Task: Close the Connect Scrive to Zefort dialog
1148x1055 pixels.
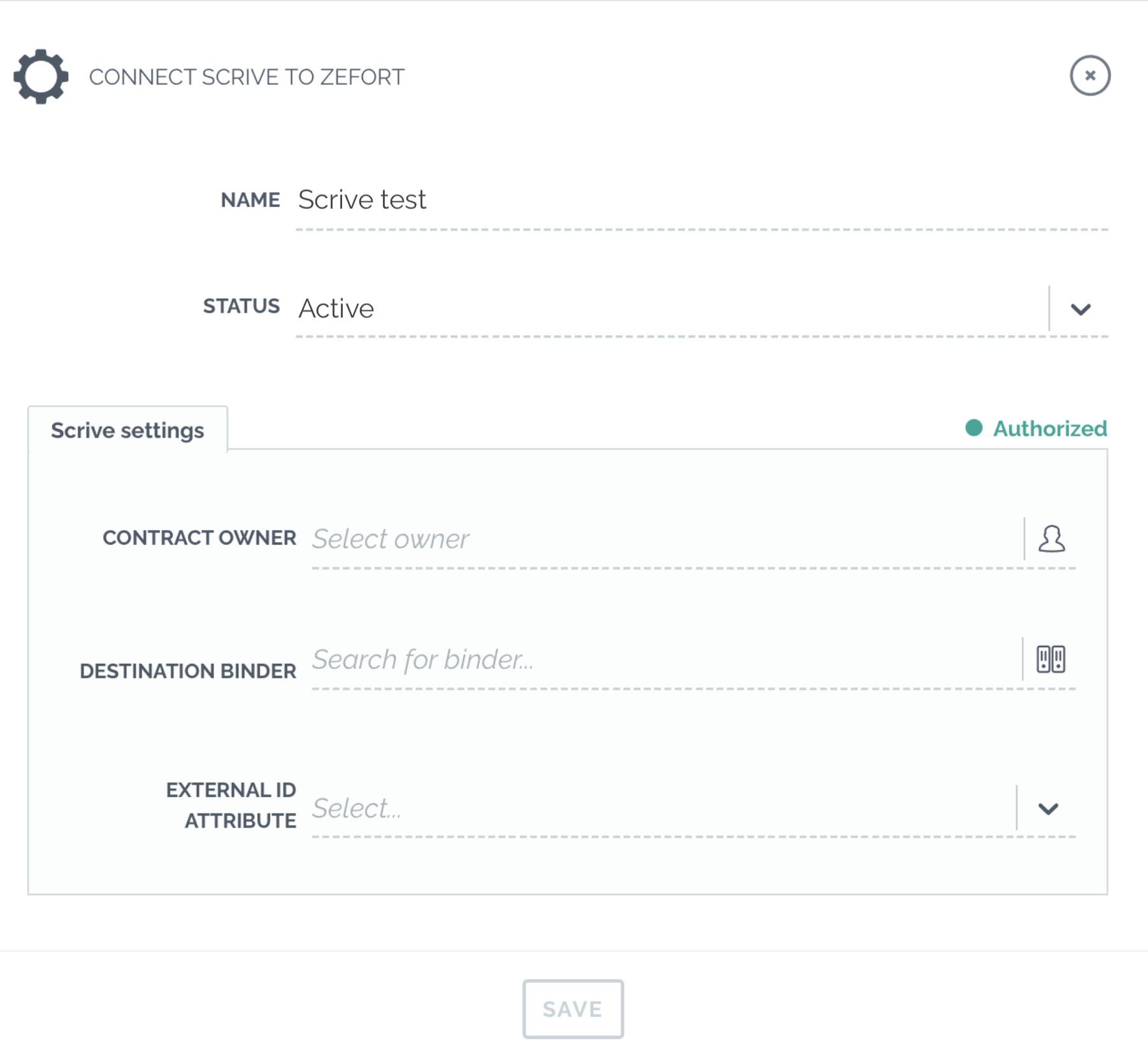Action: click(x=1090, y=75)
